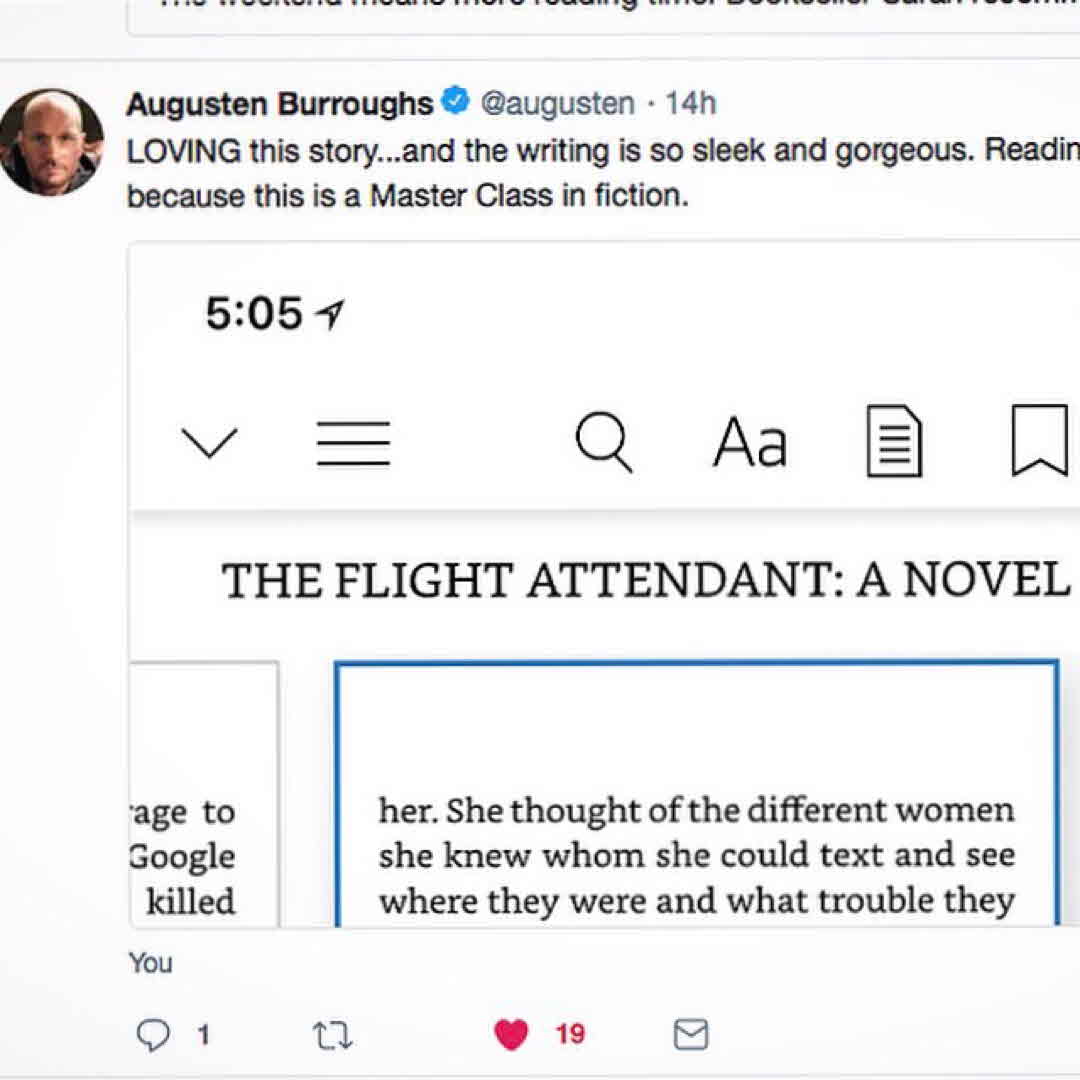Toggle the bookmark ribbon icon
The height and width of the screenshot is (1080, 1080).
click(x=1039, y=441)
